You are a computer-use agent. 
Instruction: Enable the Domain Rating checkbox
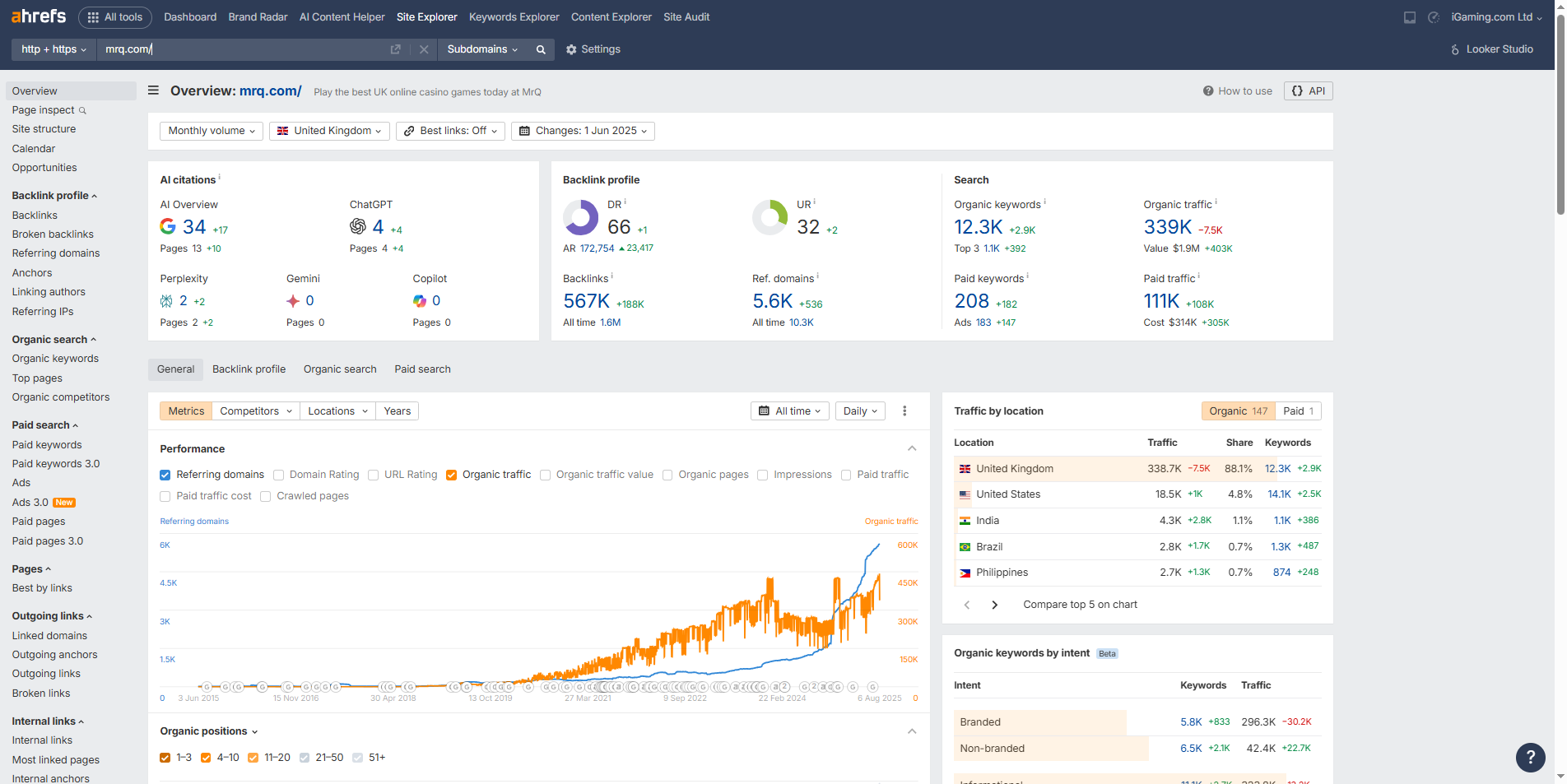pos(279,475)
